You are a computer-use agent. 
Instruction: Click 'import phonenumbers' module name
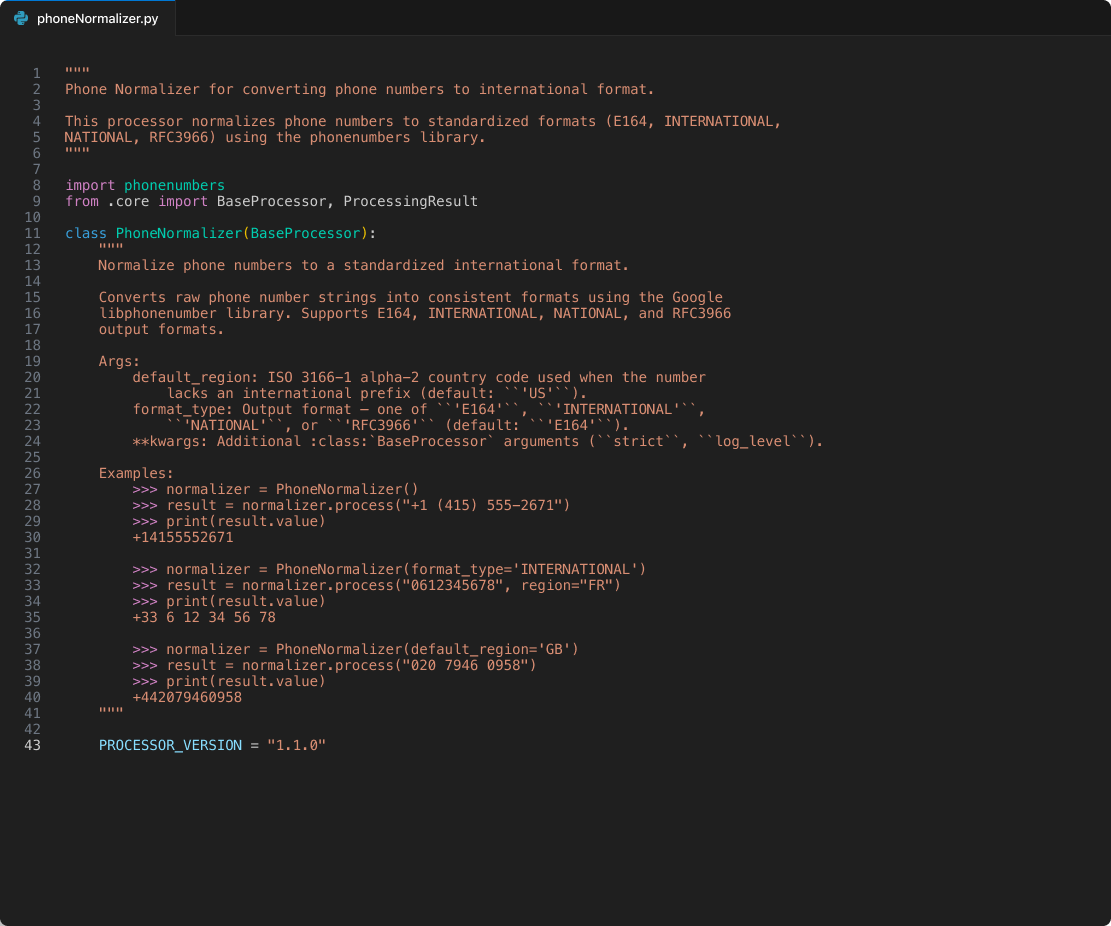[174, 185]
